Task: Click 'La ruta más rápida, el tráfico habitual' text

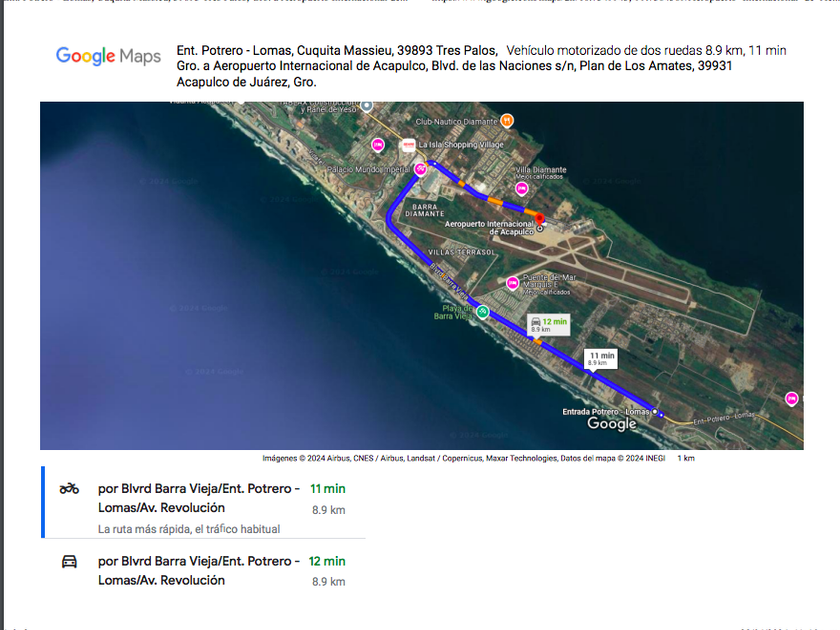Action: coord(189,529)
